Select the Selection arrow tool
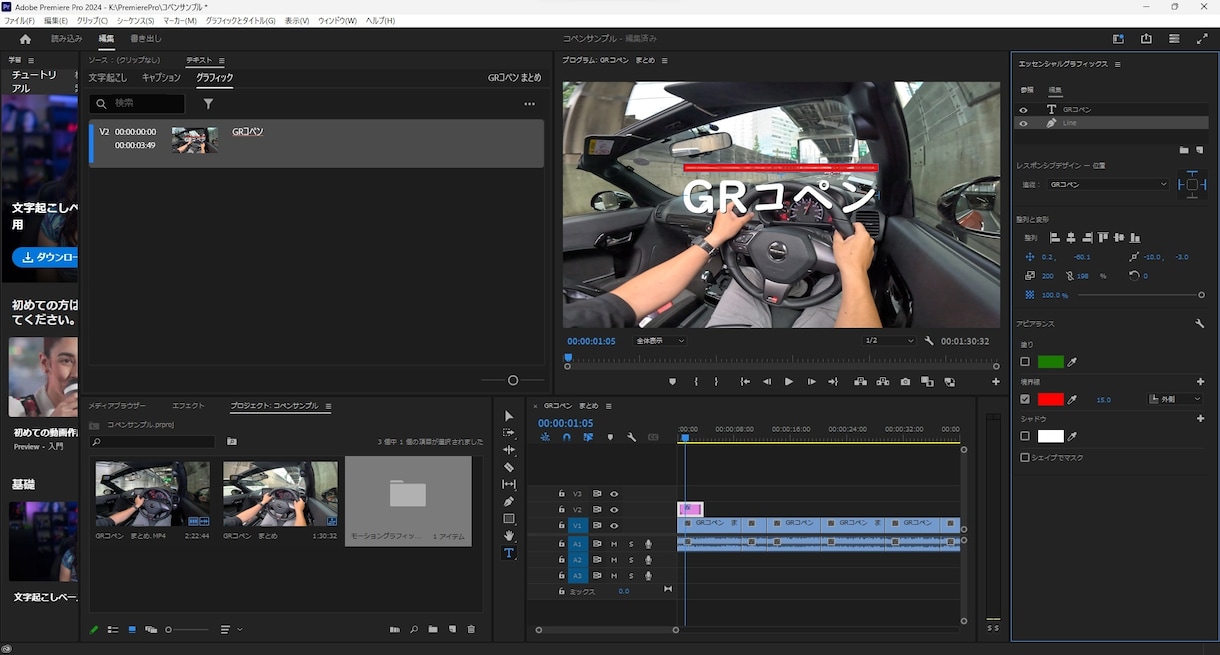The image size is (1220, 655). pyautogui.click(x=509, y=416)
